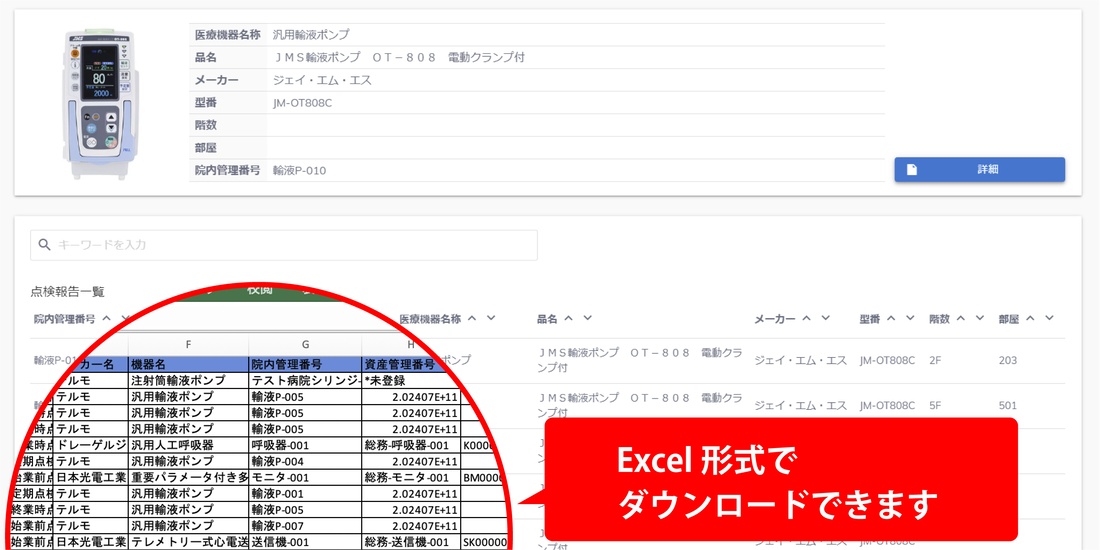Select the 501 room cell
This screenshot has width=1100, height=550.
tap(1007, 405)
